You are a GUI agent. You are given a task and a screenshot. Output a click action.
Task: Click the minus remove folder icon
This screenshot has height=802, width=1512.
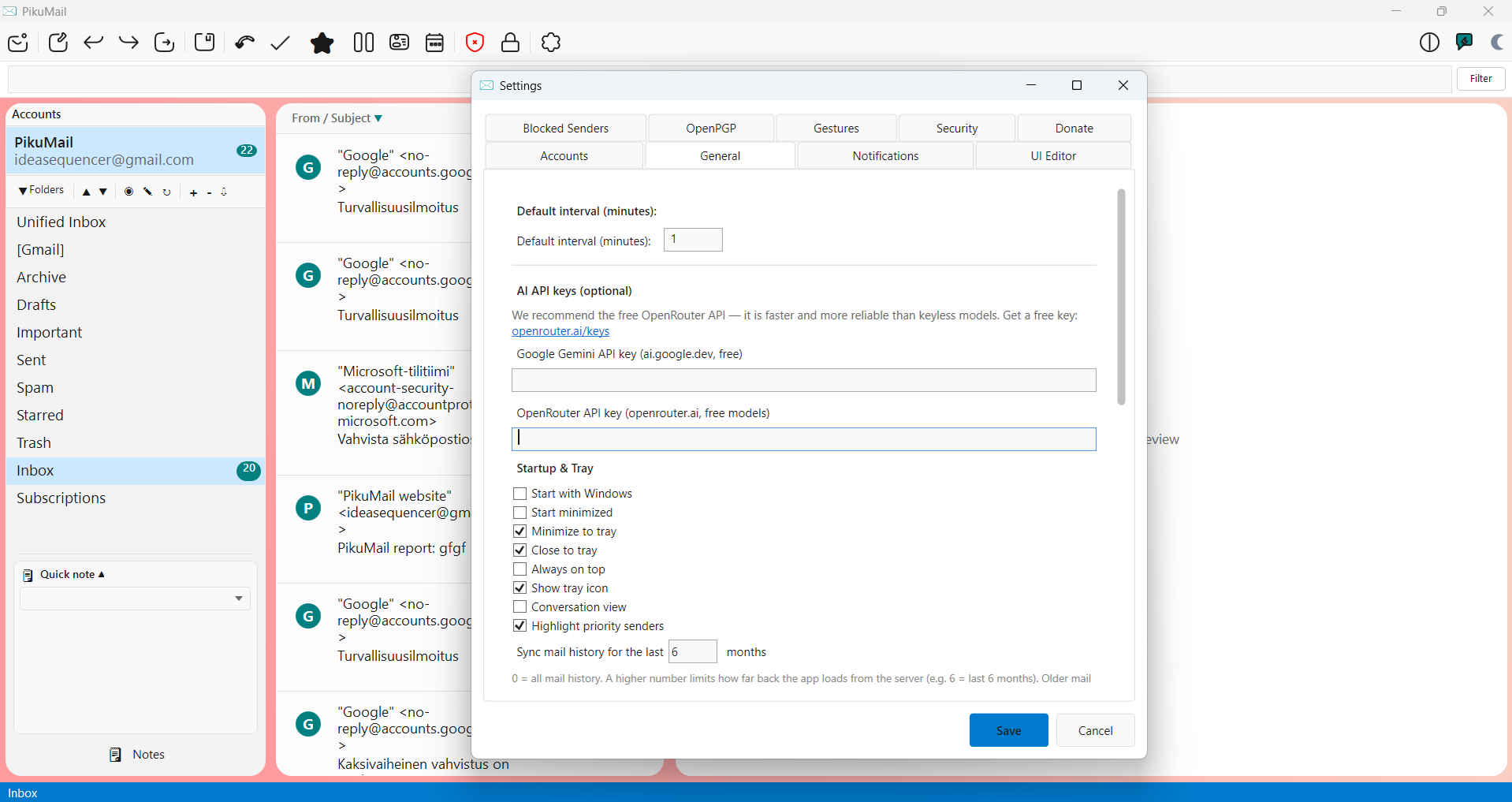209,192
